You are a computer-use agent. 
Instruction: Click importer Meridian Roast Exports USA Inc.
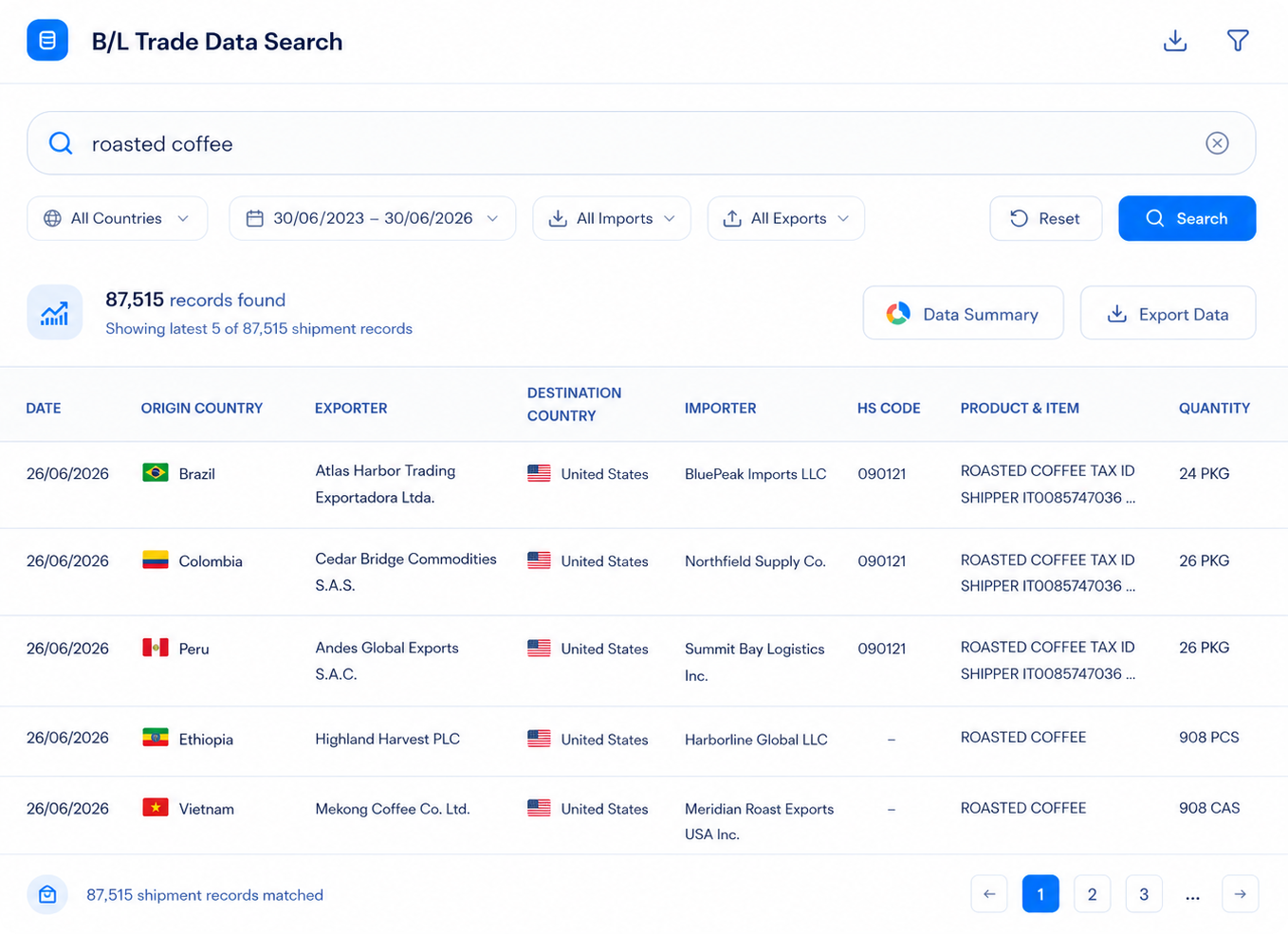[x=759, y=821]
